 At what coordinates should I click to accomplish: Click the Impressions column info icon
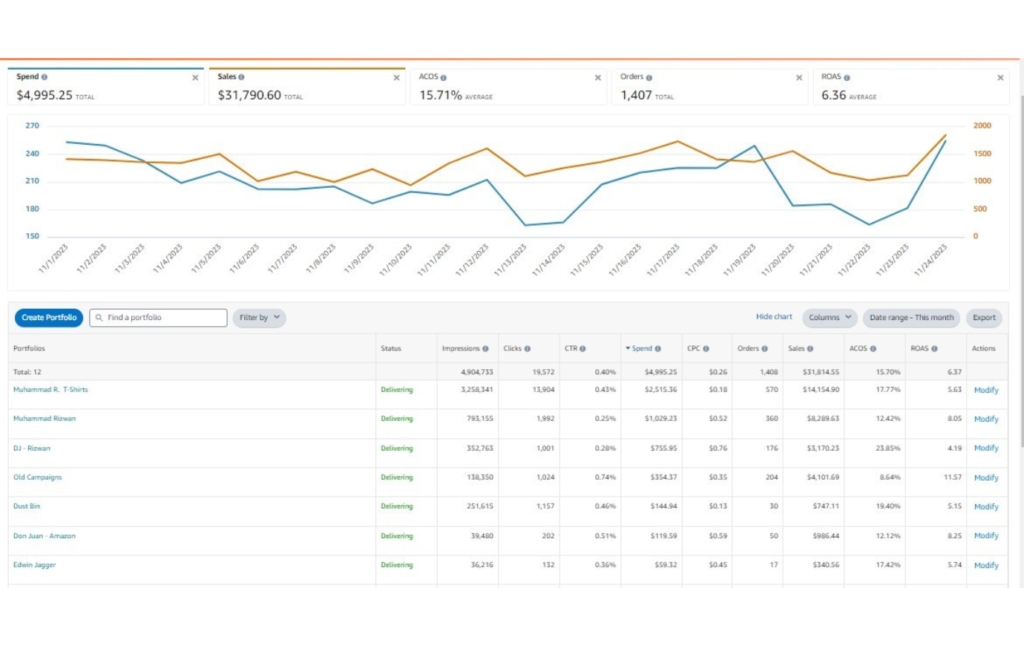(485, 349)
